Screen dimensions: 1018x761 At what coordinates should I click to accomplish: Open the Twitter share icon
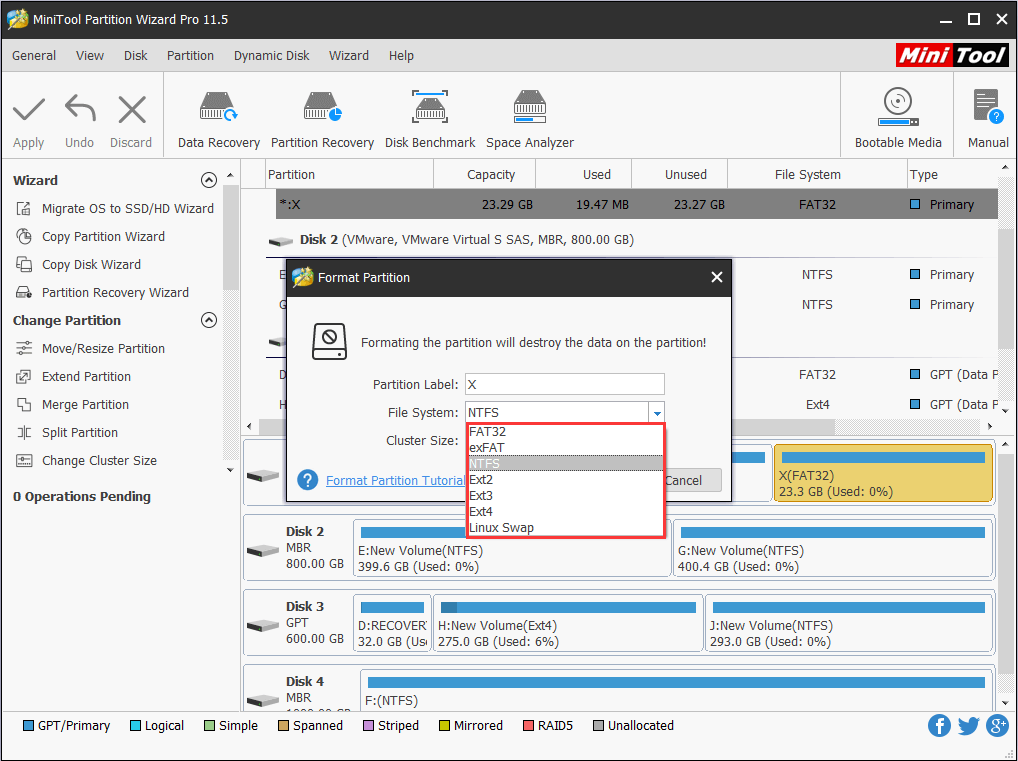coord(968,725)
